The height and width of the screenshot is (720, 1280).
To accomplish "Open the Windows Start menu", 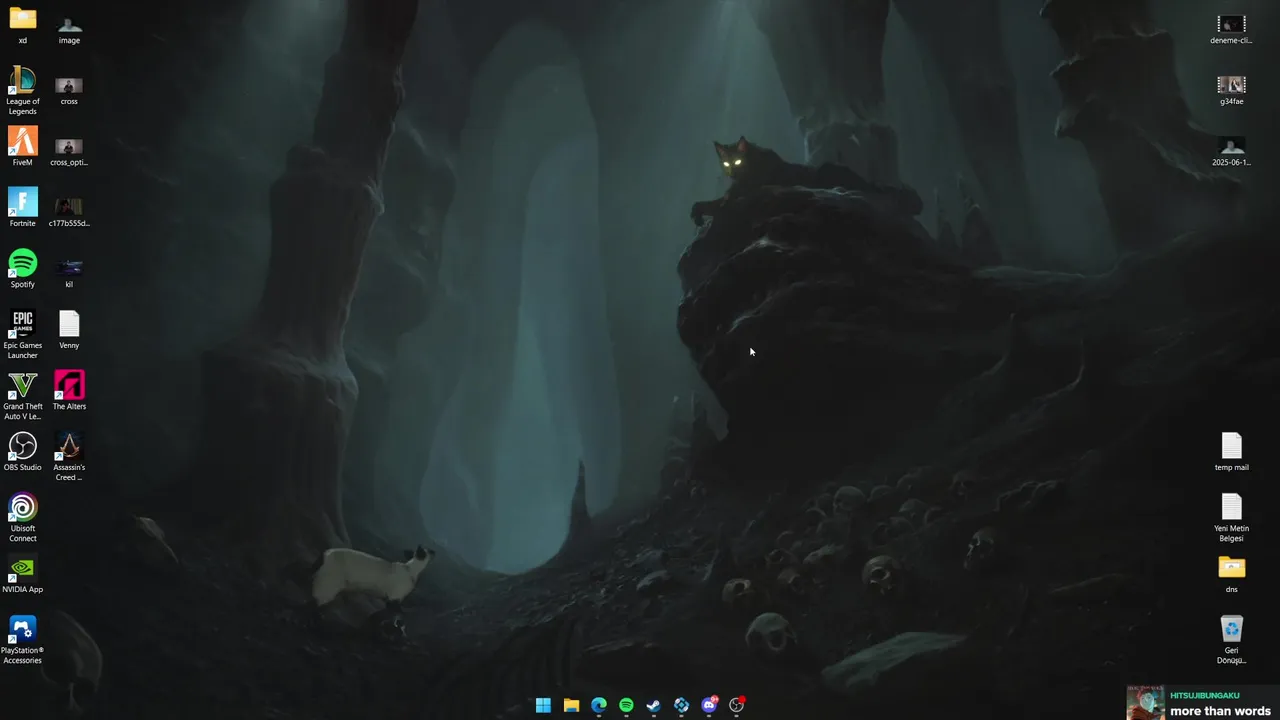I will point(543,705).
